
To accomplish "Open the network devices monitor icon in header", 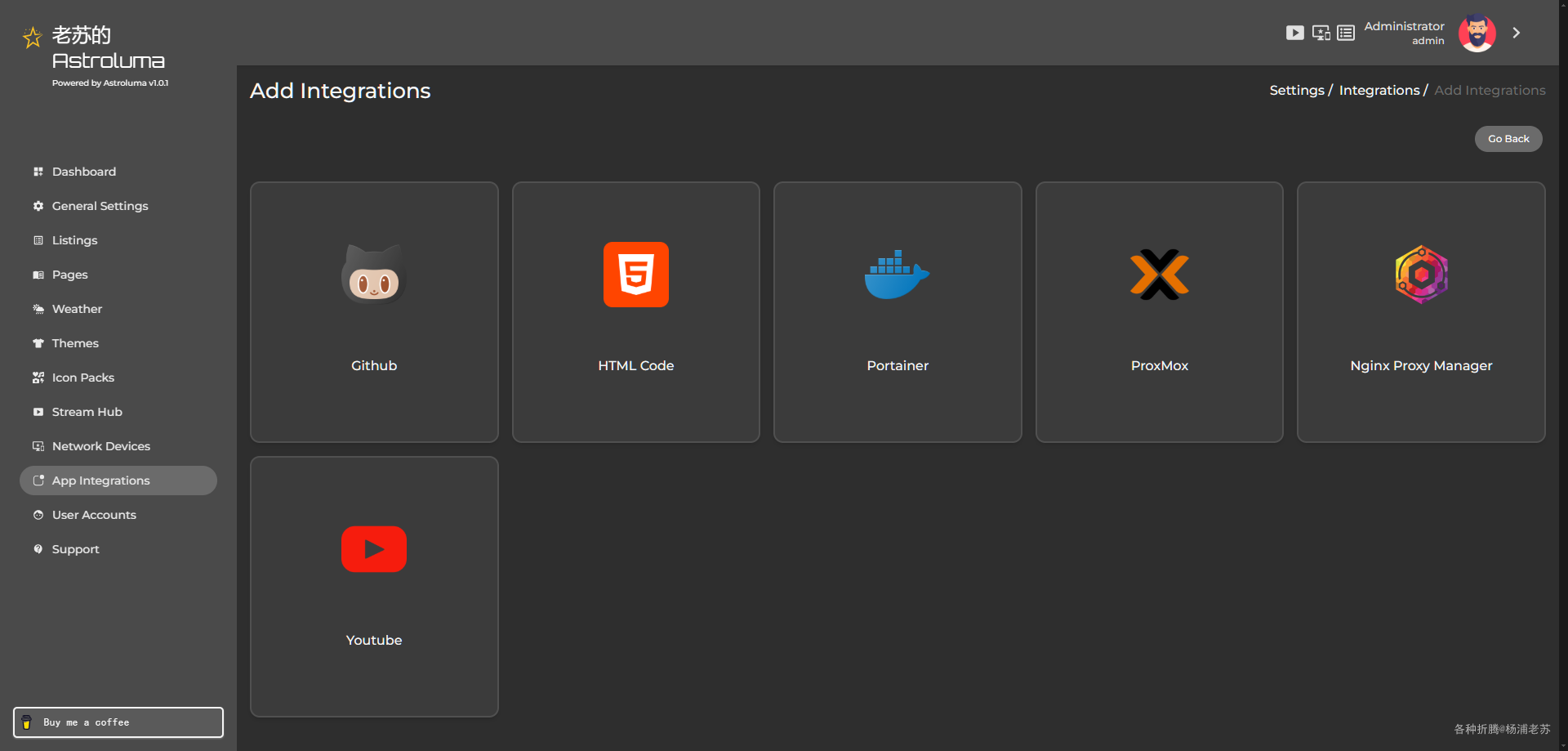I will [x=1321, y=33].
